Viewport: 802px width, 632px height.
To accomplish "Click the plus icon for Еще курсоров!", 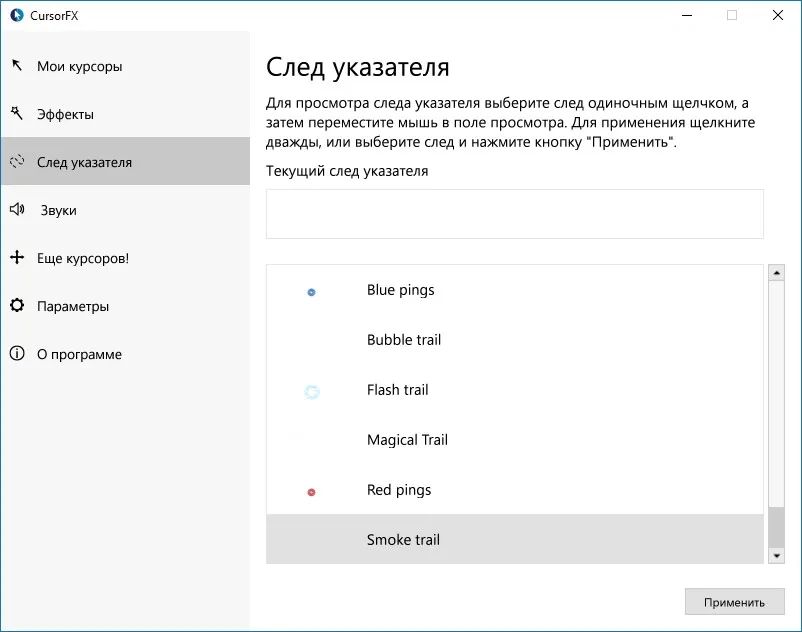I will pyautogui.click(x=17, y=257).
